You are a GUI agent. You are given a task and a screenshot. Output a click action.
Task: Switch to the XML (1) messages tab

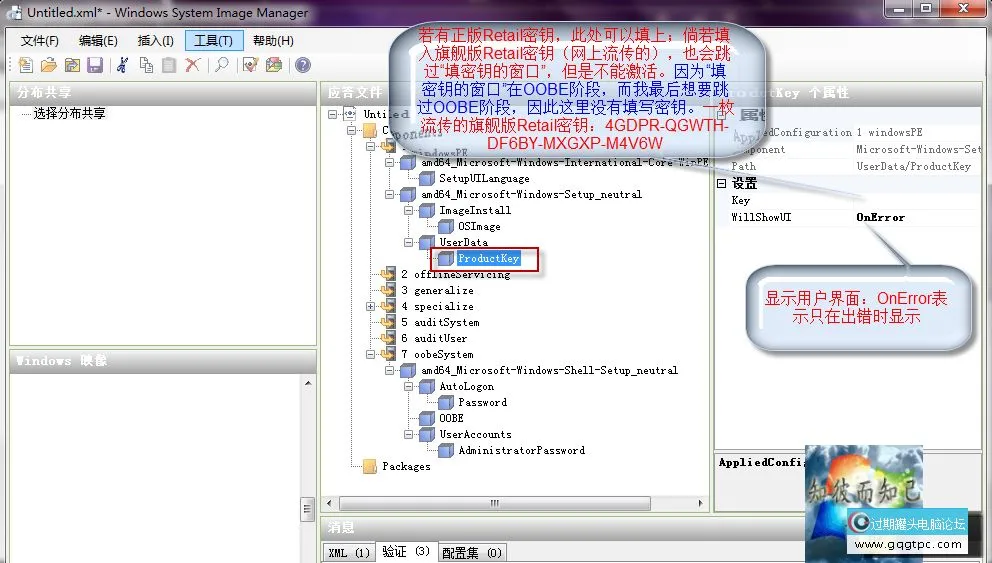click(x=349, y=553)
